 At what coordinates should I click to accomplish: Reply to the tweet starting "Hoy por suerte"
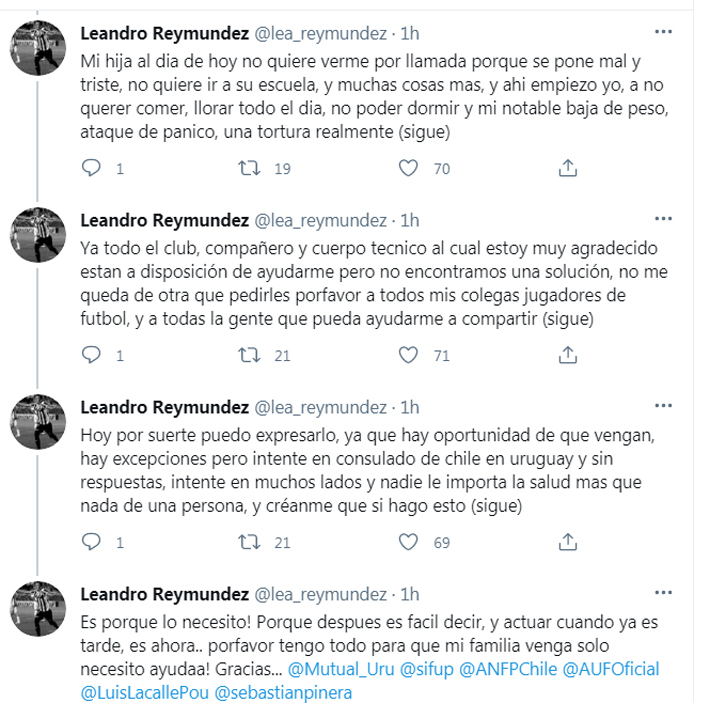pyautogui.click(x=91, y=542)
